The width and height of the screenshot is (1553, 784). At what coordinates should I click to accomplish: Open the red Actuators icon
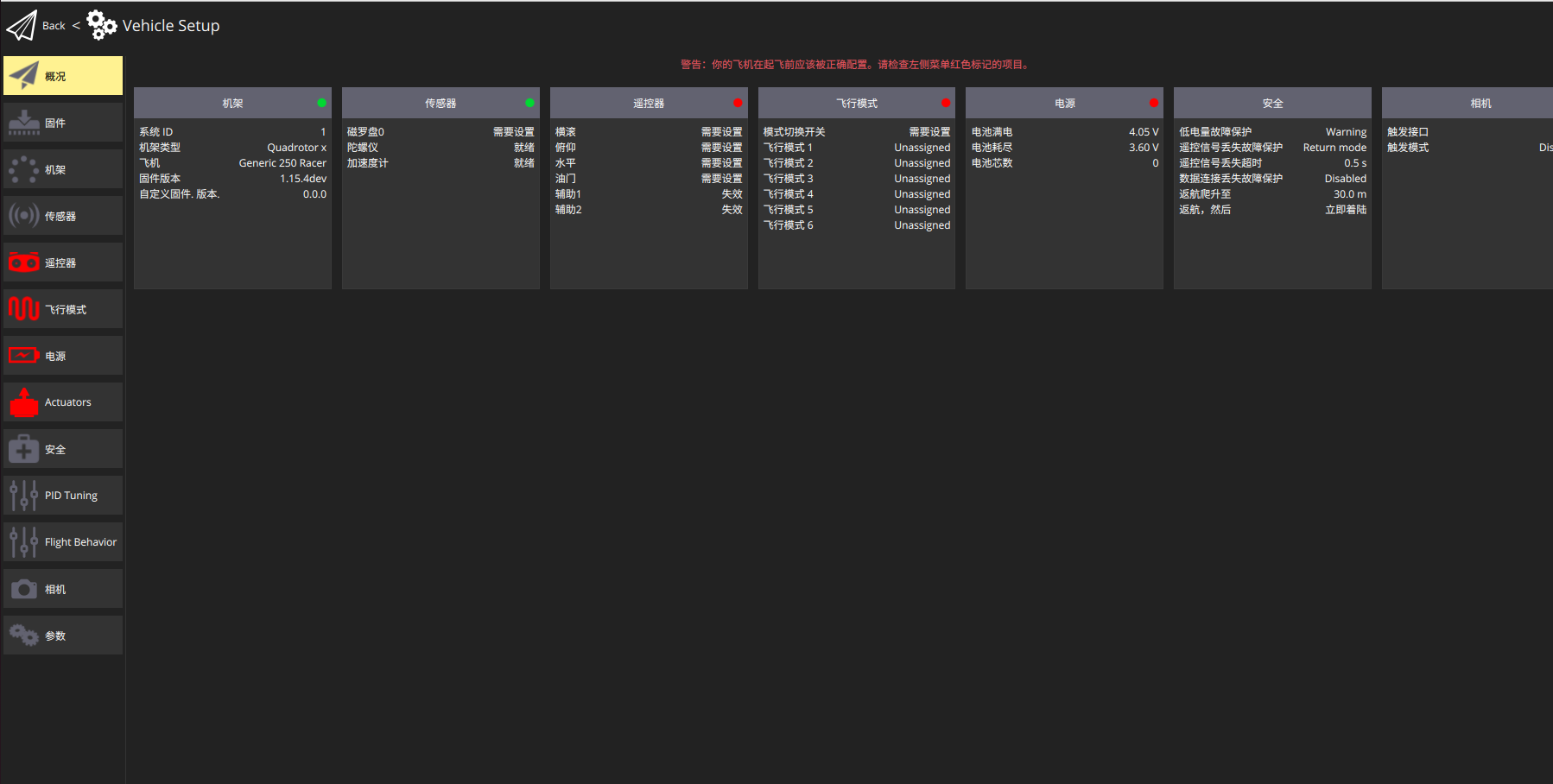click(24, 402)
